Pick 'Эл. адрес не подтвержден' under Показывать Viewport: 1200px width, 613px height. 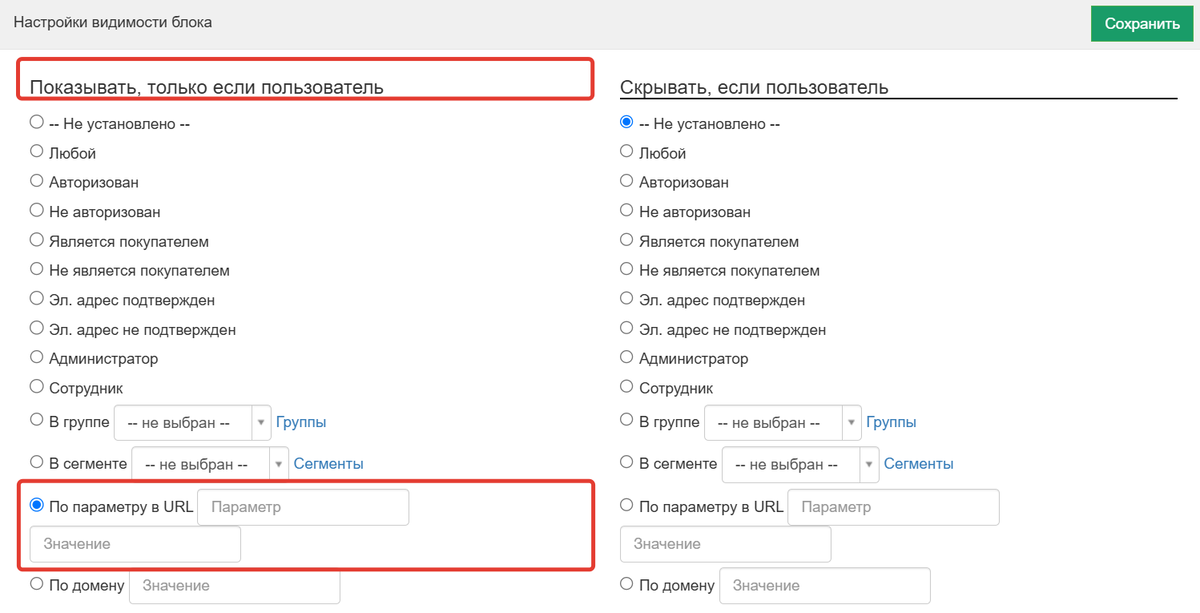[x=37, y=327]
